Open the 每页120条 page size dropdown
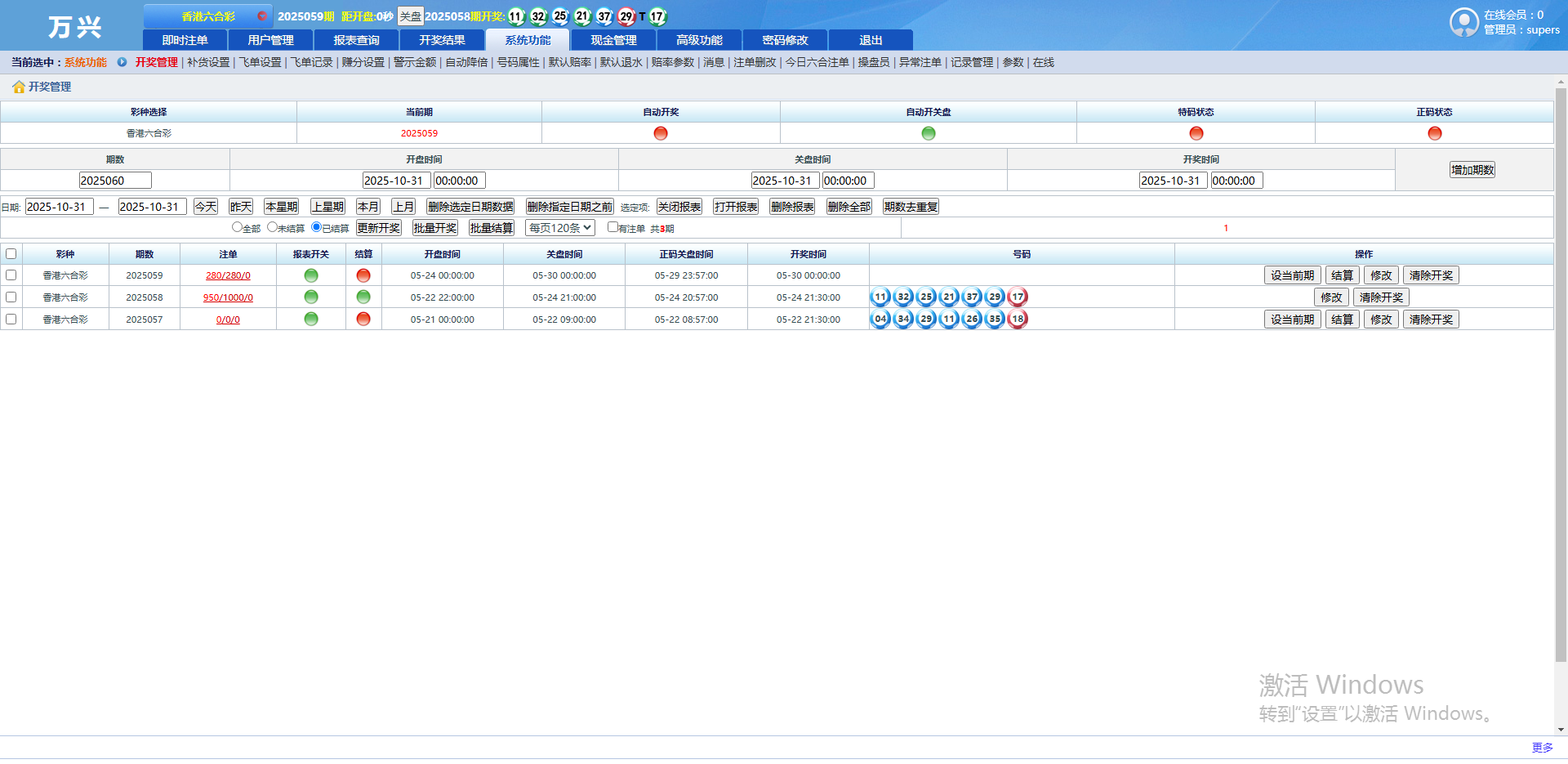Viewport: 1568px width, 764px height. tap(560, 228)
